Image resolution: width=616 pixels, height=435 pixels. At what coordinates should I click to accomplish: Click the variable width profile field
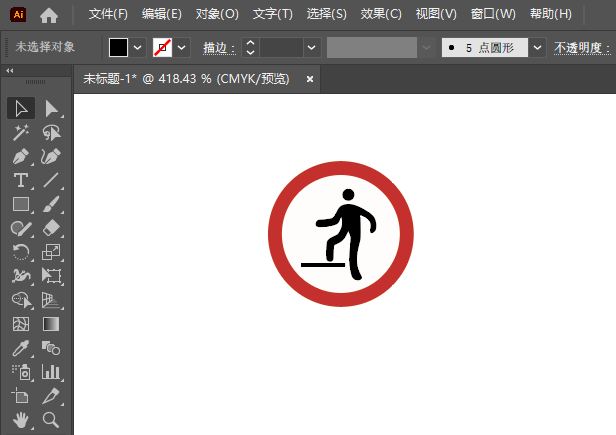point(372,48)
